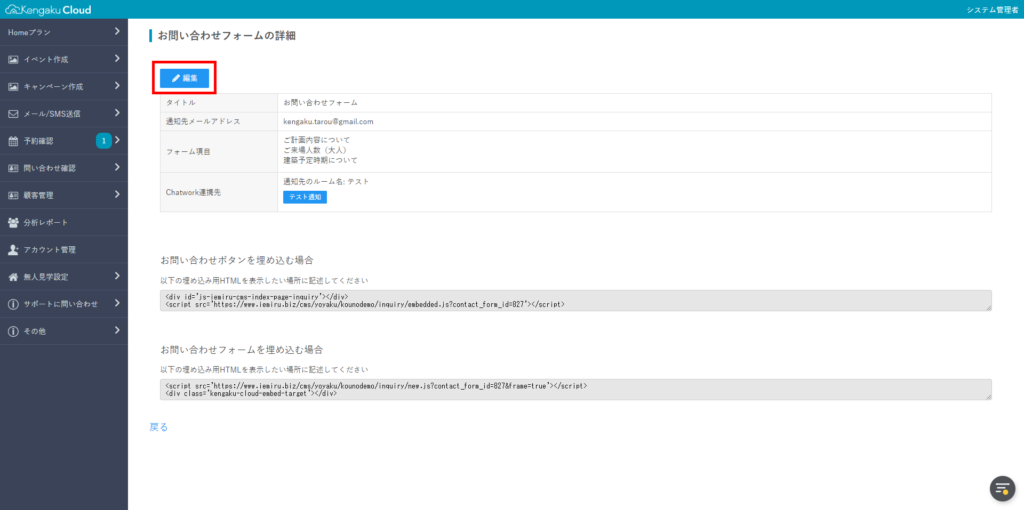Screen dimensions: 1024x510
Task: Click the 編集 edit button
Action: point(184,78)
